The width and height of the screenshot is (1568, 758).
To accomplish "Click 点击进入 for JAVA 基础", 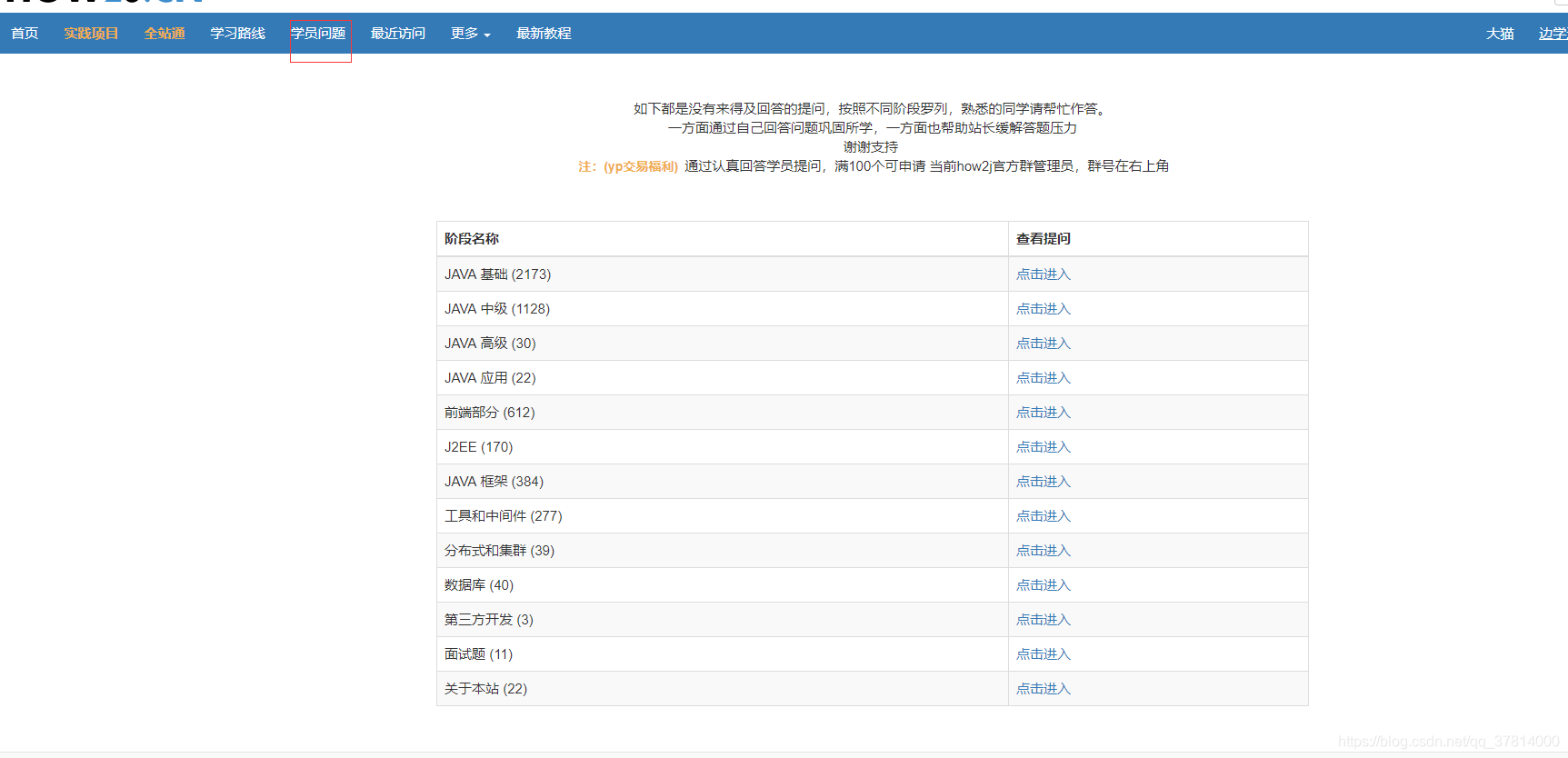I will (1044, 274).
